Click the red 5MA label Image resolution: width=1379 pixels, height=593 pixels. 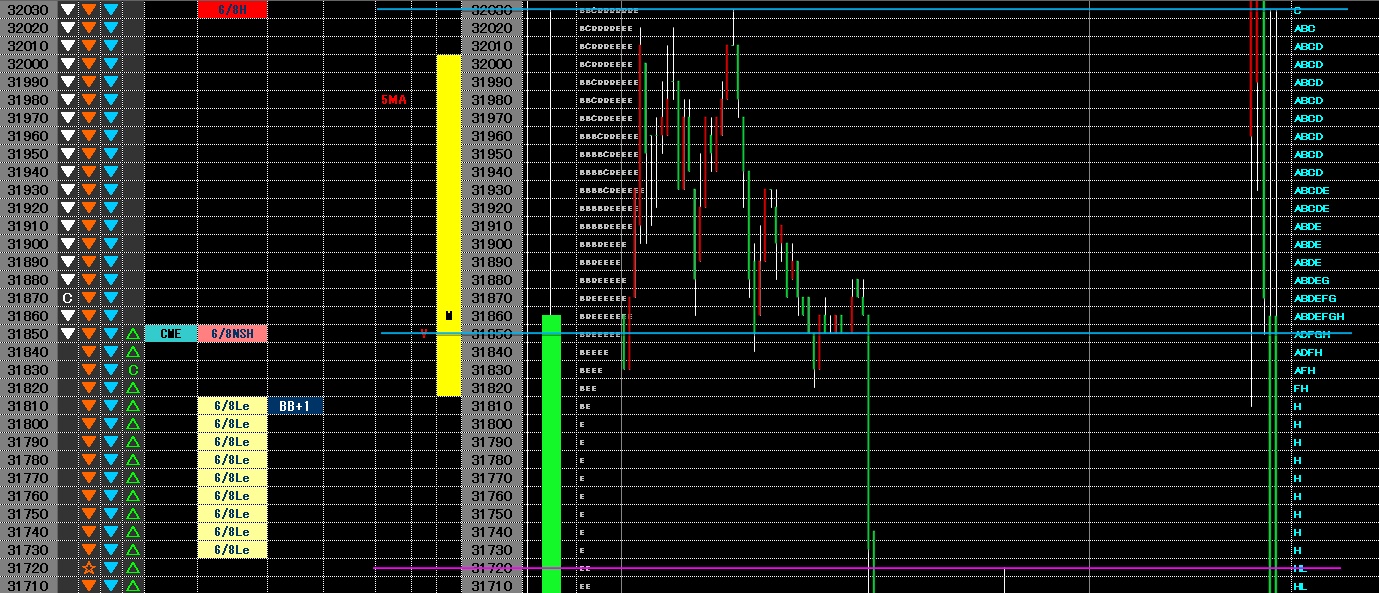coord(393,100)
